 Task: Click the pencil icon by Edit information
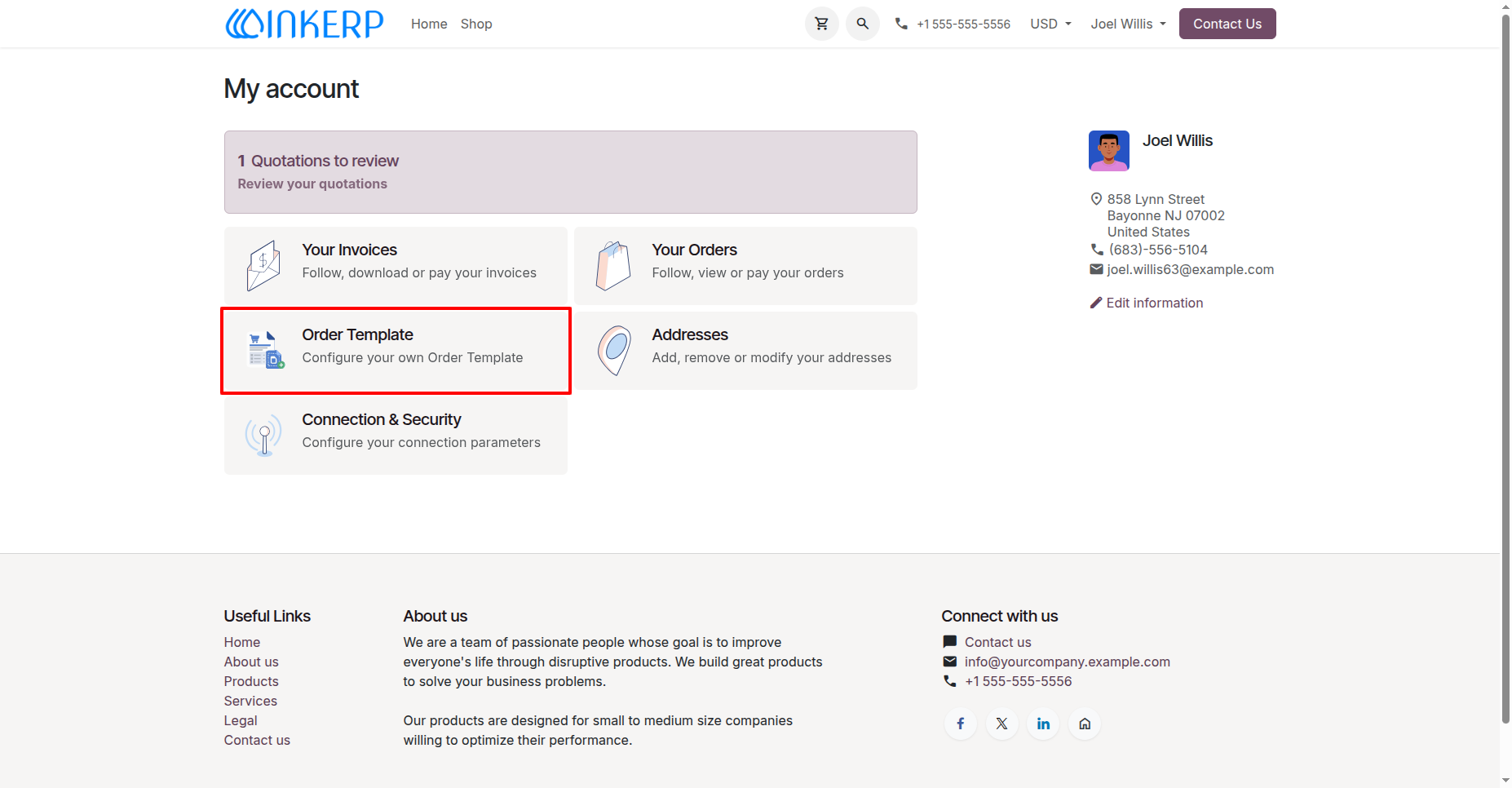pyautogui.click(x=1096, y=303)
